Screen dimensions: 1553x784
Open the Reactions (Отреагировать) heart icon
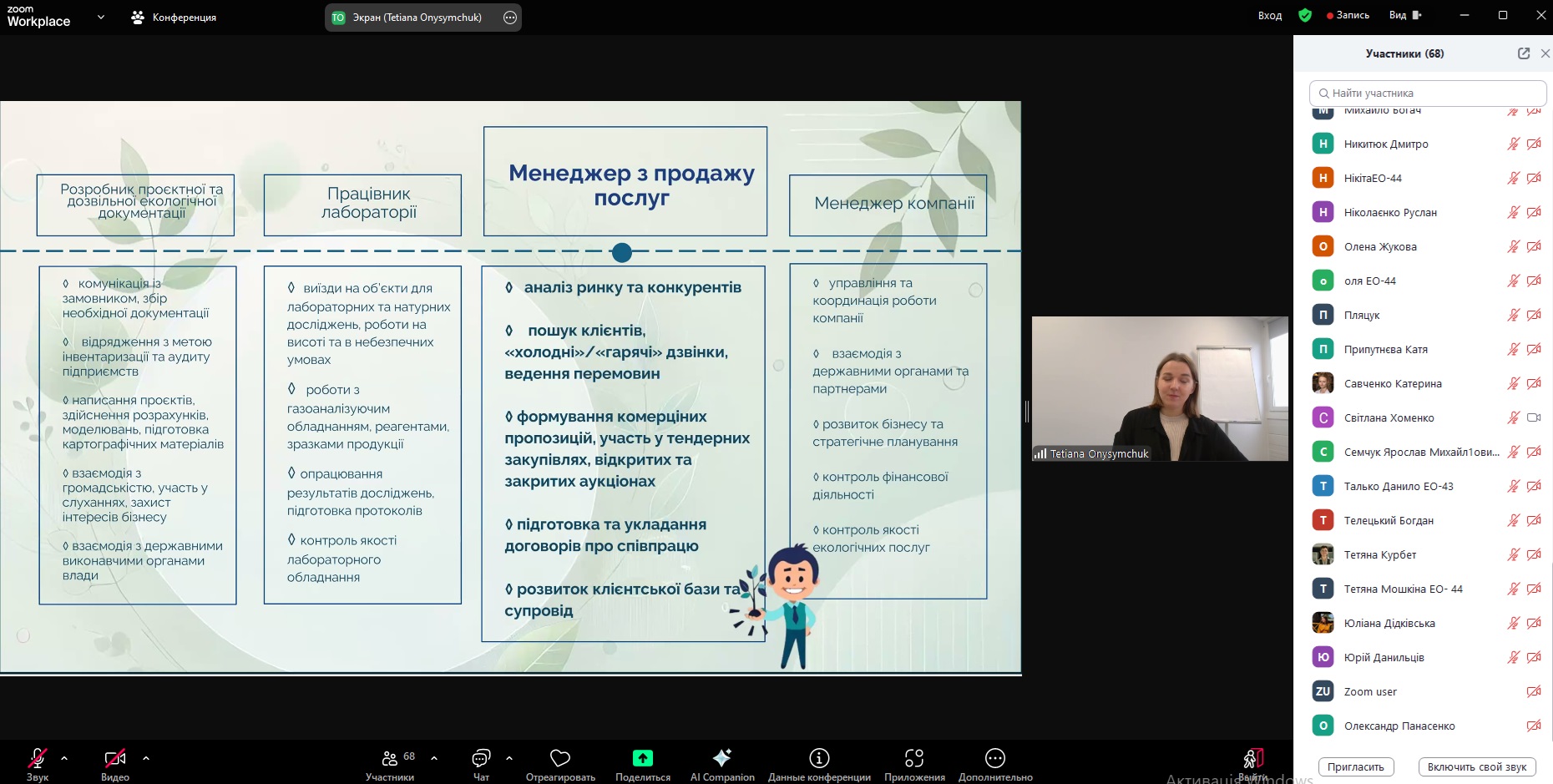coord(559,758)
